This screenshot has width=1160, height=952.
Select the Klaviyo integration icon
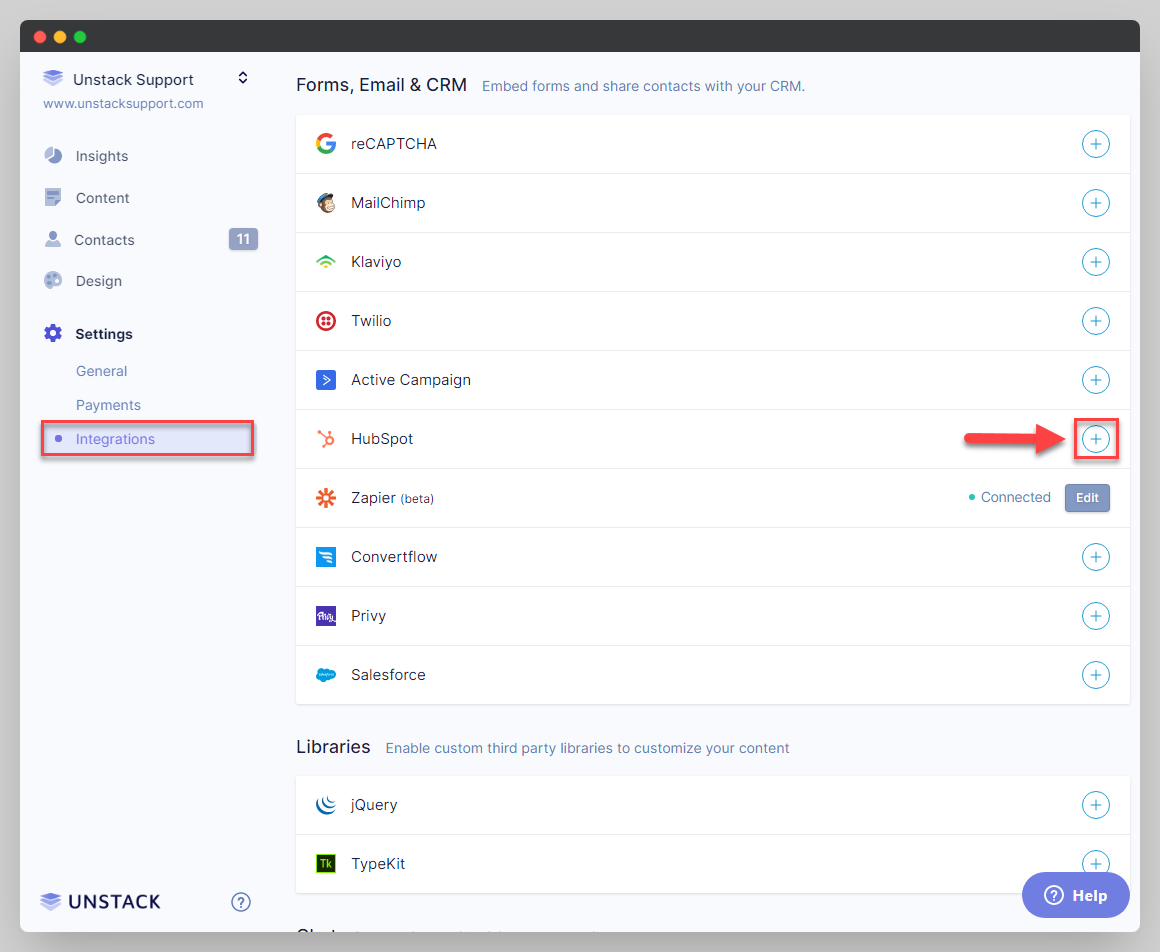pos(325,261)
